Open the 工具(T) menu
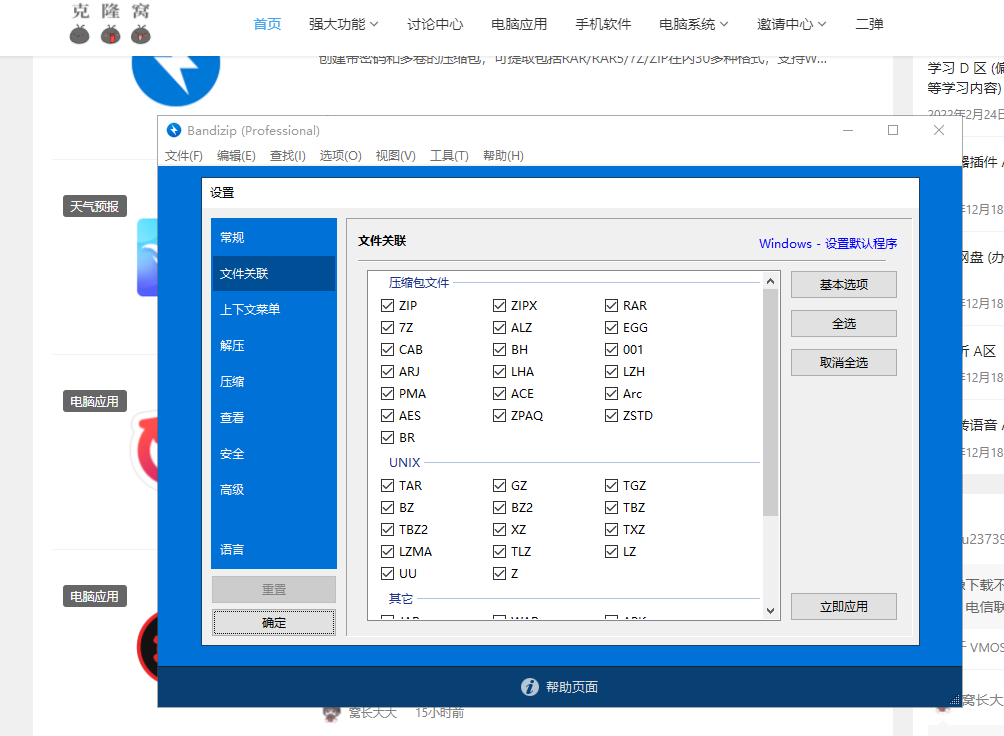 pyautogui.click(x=449, y=156)
